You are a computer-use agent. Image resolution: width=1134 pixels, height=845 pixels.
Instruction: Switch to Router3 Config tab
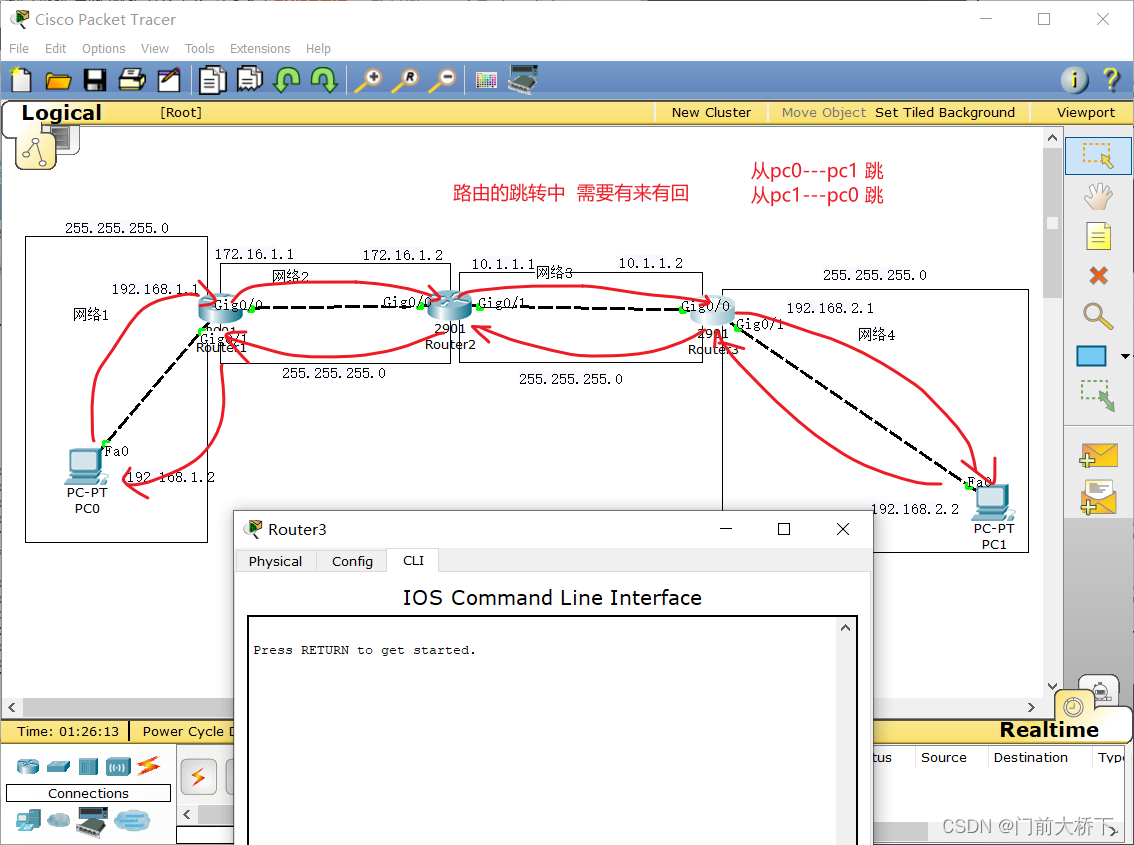coord(352,561)
